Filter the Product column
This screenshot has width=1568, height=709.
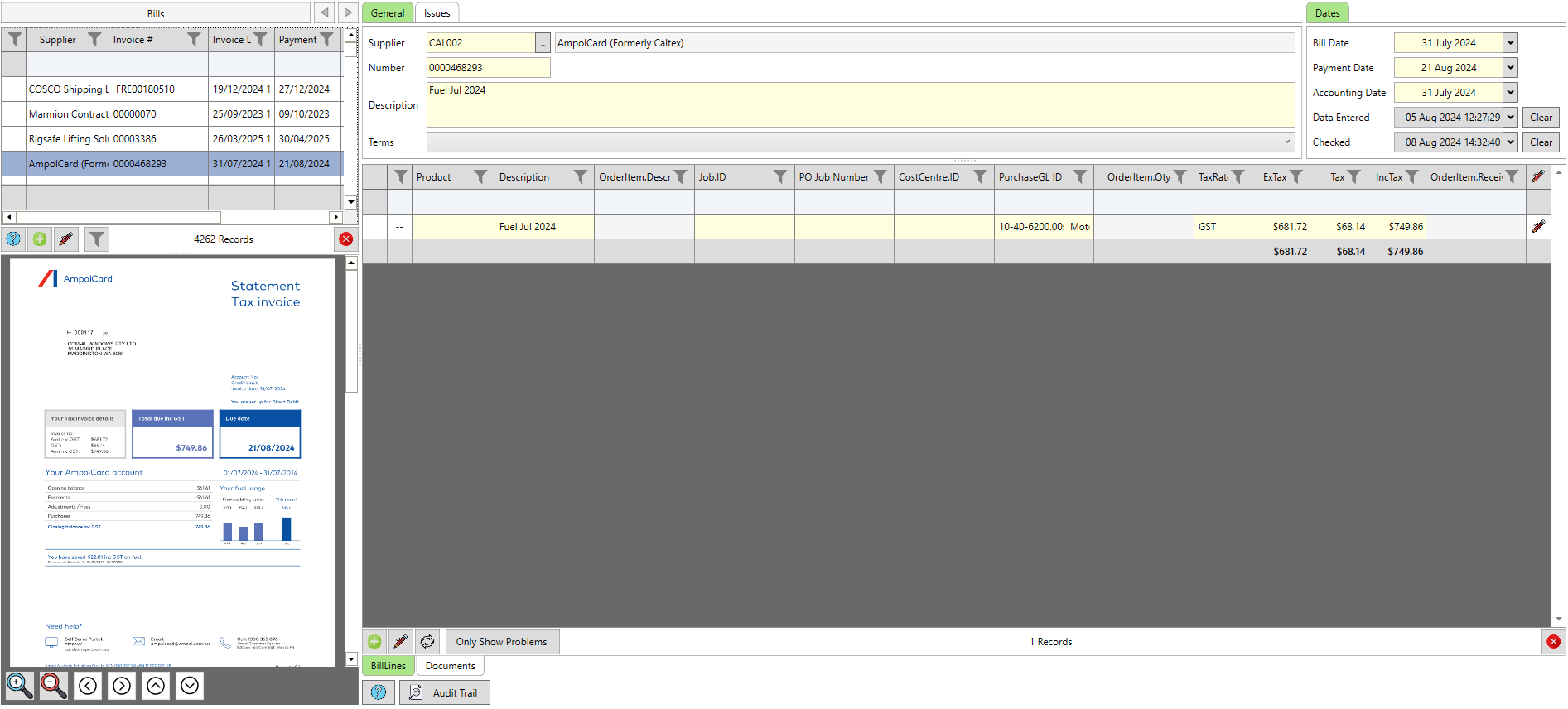(x=480, y=177)
